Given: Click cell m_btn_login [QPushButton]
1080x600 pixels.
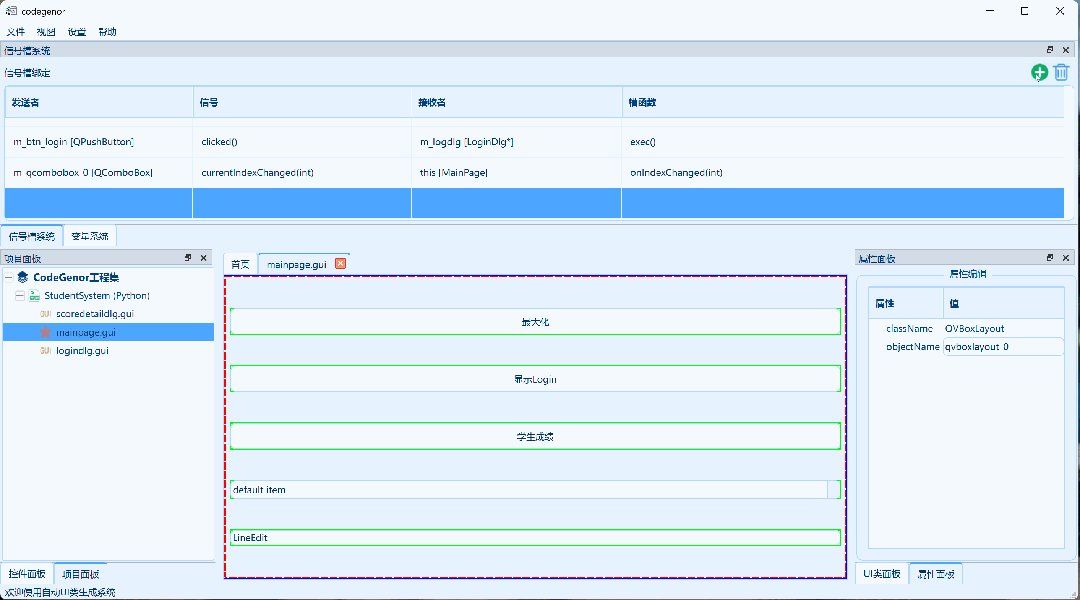Looking at the screenshot, I should click(98, 142).
